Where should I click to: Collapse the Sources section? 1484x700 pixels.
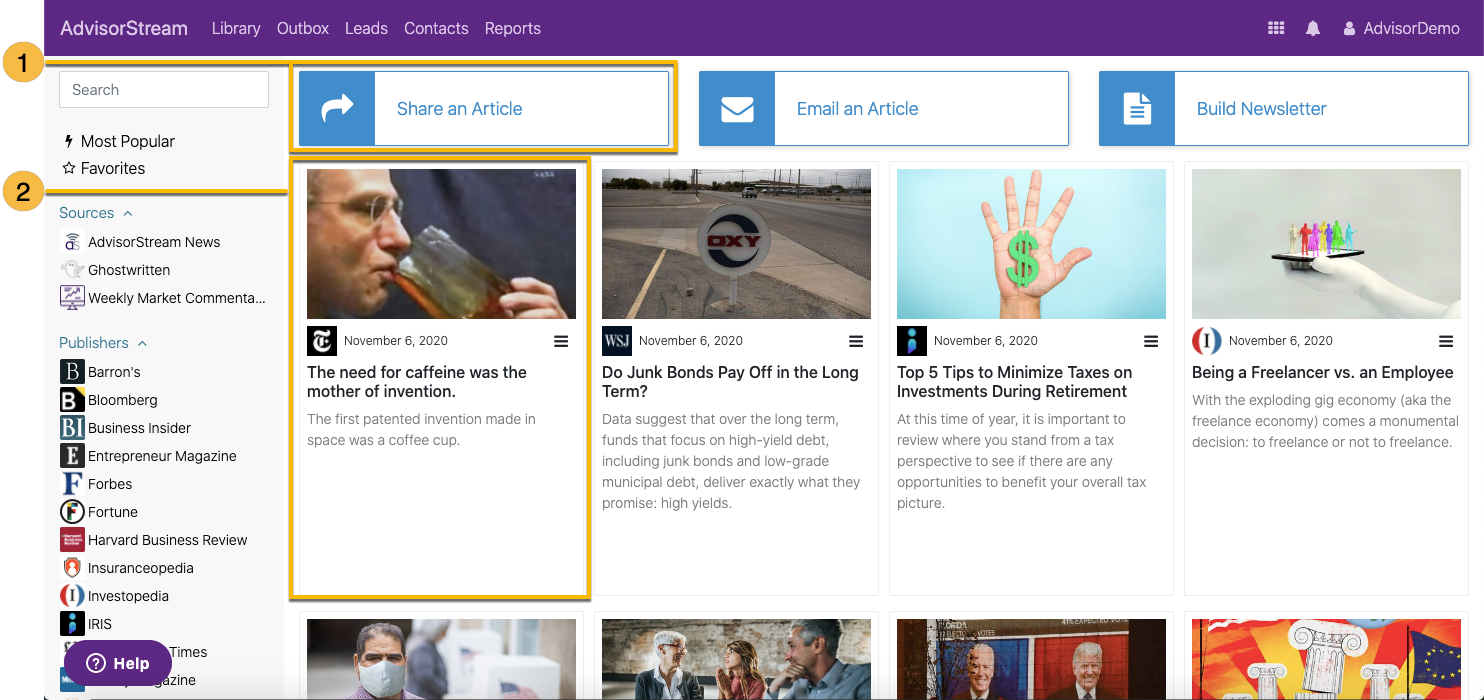coord(96,213)
